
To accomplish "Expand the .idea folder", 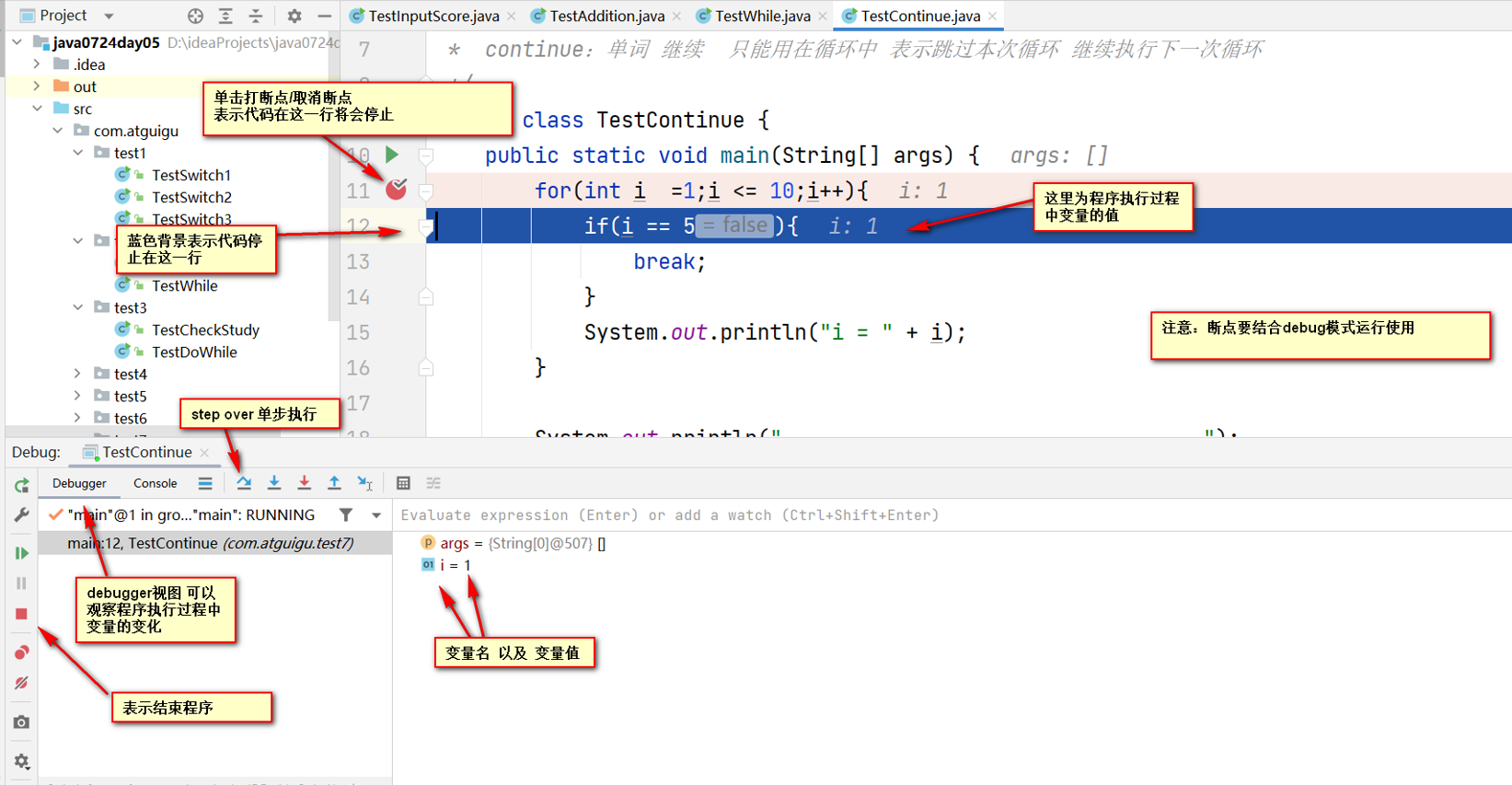I will (37, 64).
